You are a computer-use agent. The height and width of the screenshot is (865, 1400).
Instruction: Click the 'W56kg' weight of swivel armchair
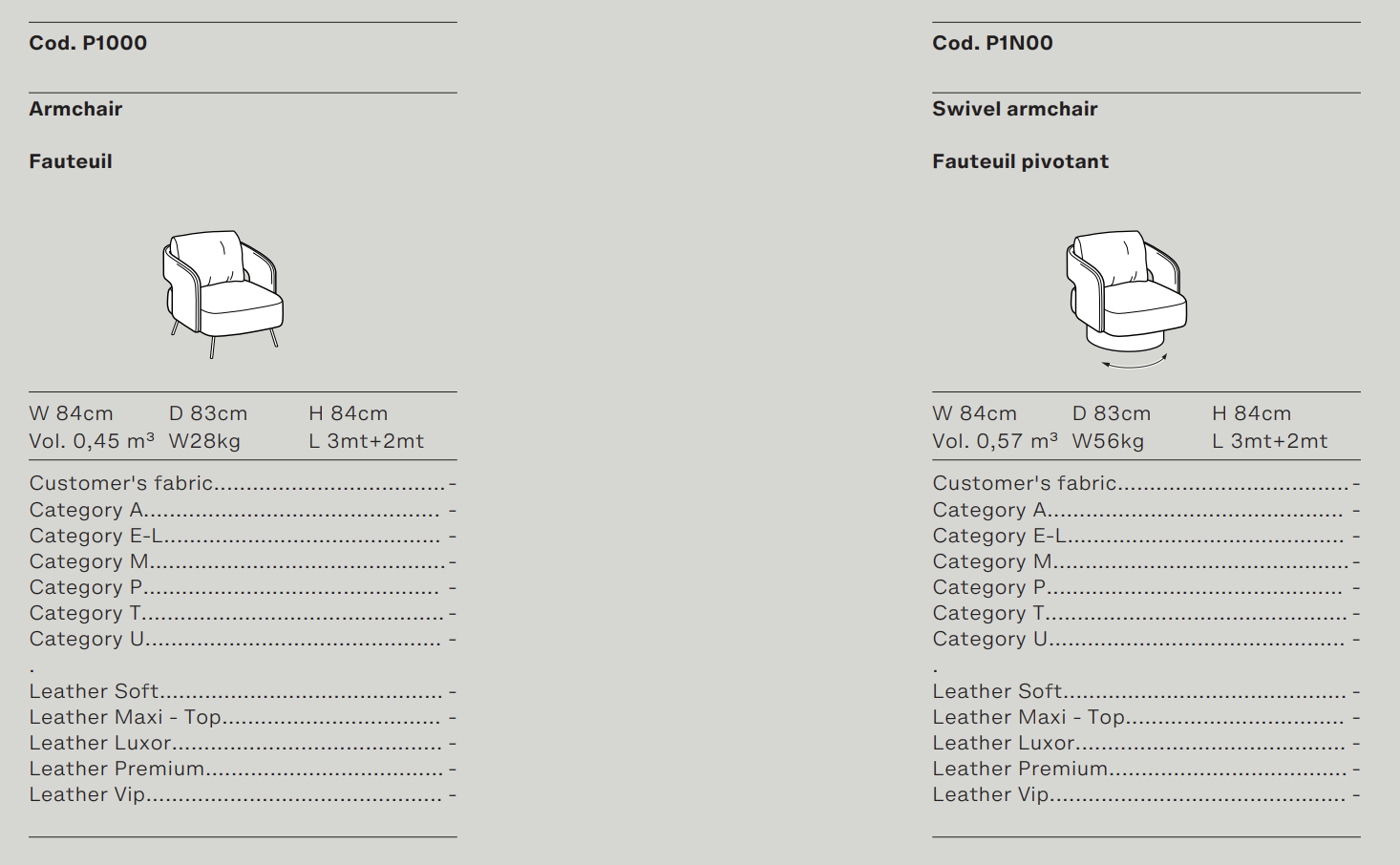coord(1108,441)
